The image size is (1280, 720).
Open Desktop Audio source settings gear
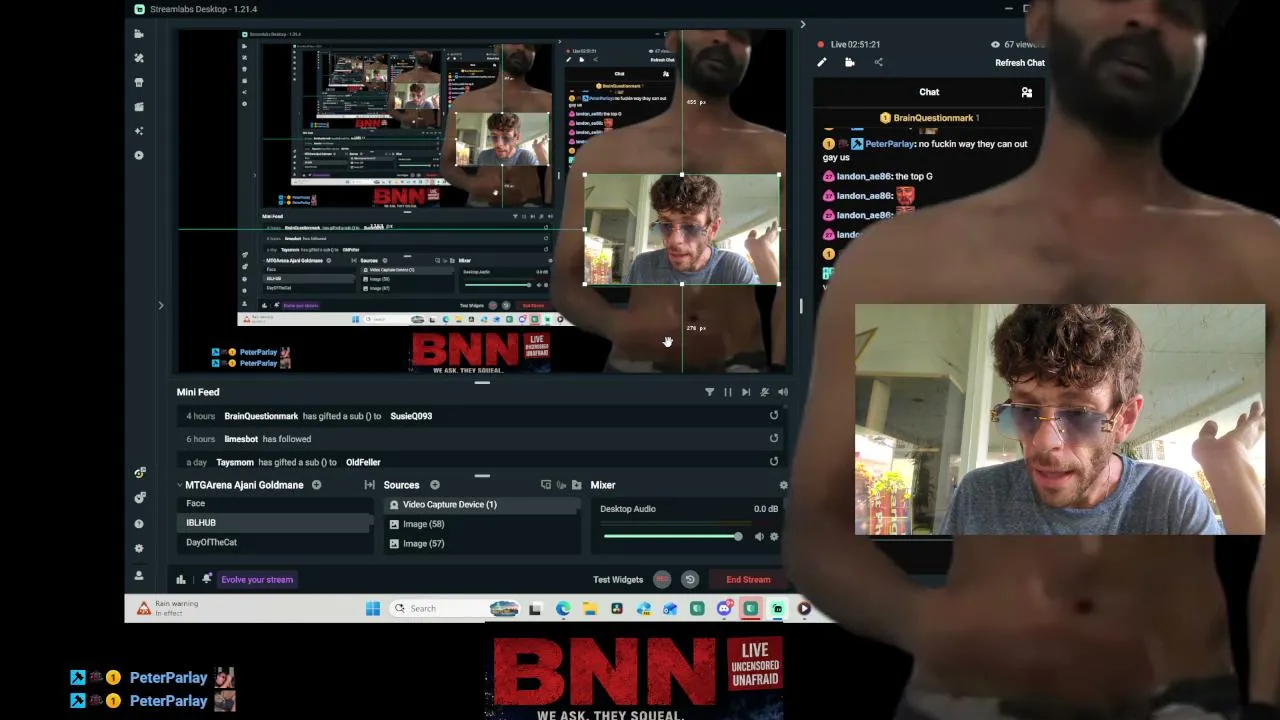[774, 537]
